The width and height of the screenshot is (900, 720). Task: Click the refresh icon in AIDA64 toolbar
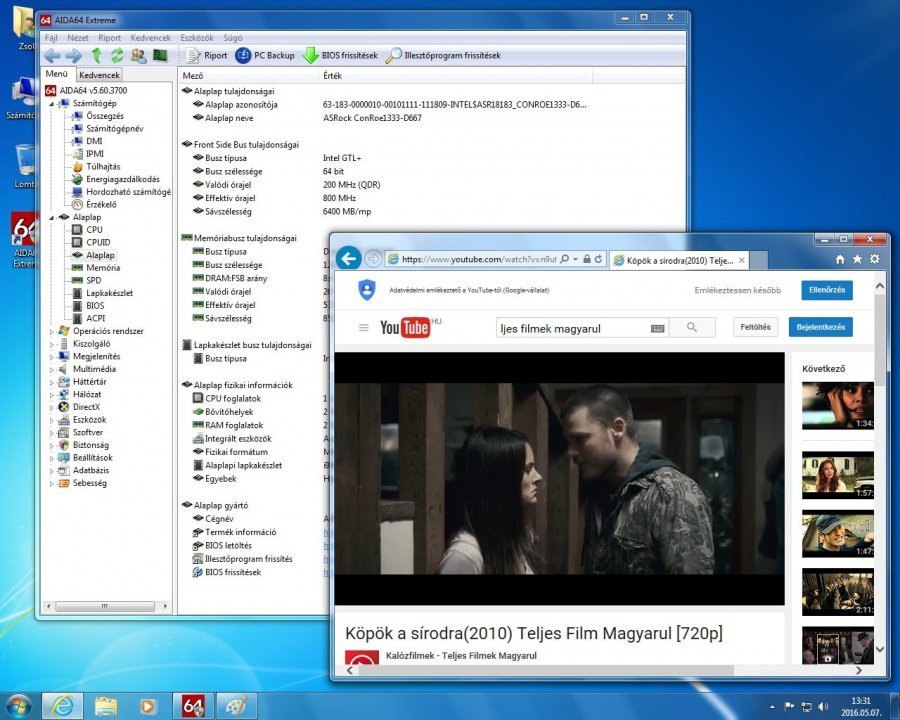117,56
